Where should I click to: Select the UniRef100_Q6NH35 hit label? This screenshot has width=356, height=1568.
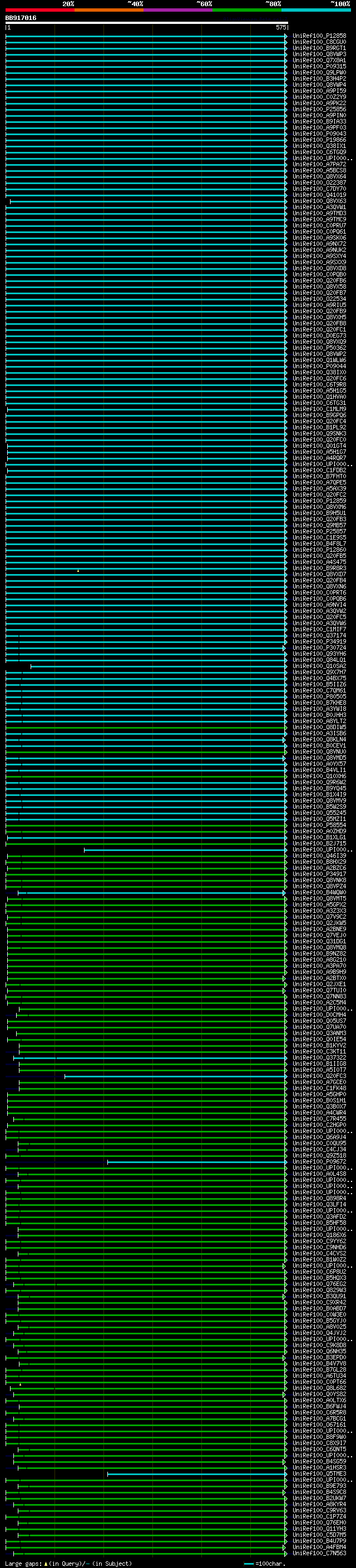coord(319,1351)
